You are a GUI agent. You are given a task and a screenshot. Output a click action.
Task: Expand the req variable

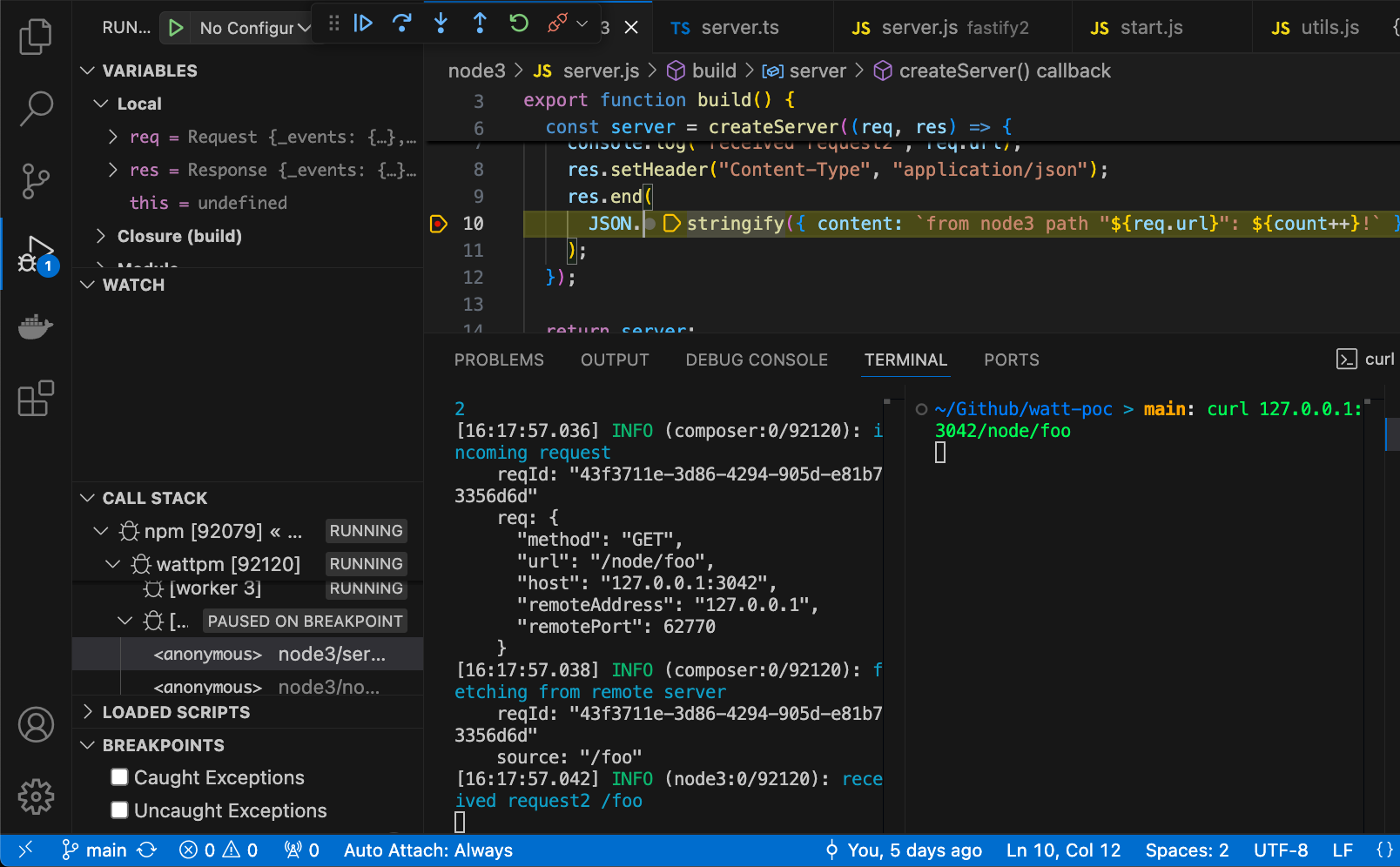pos(113,137)
